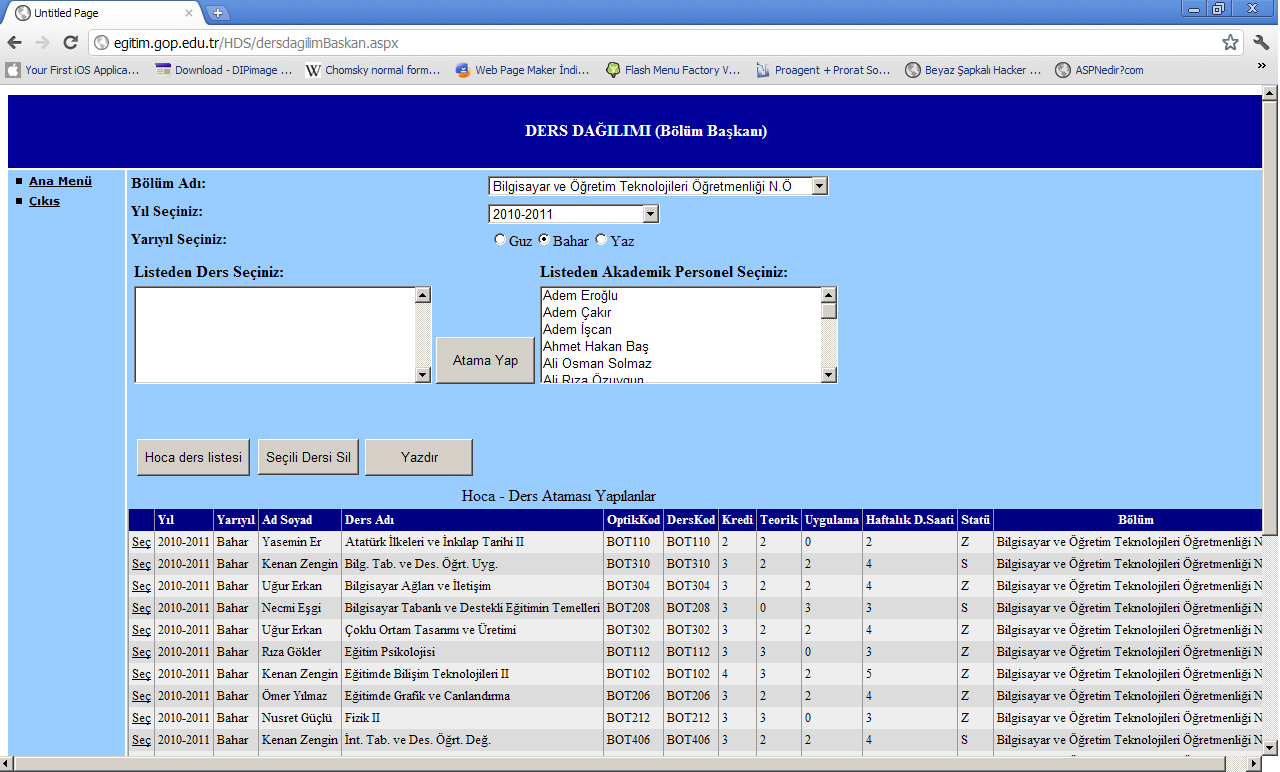Screen dimensions: 1280x772
Task: Open the Bölüm Adı department dropdown
Action: coord(658,186)
